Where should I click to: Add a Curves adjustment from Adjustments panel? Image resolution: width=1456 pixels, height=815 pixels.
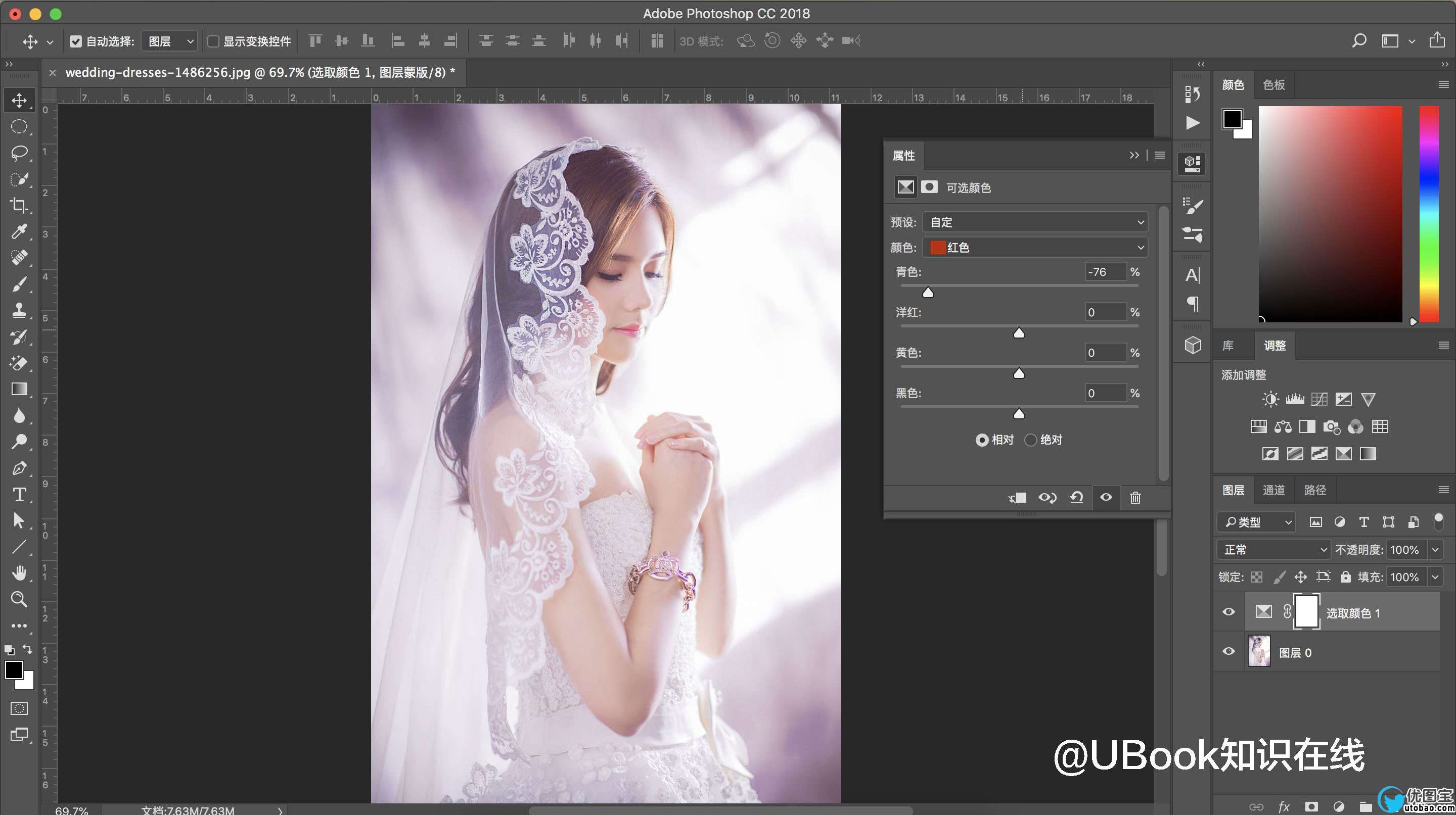1318,399
